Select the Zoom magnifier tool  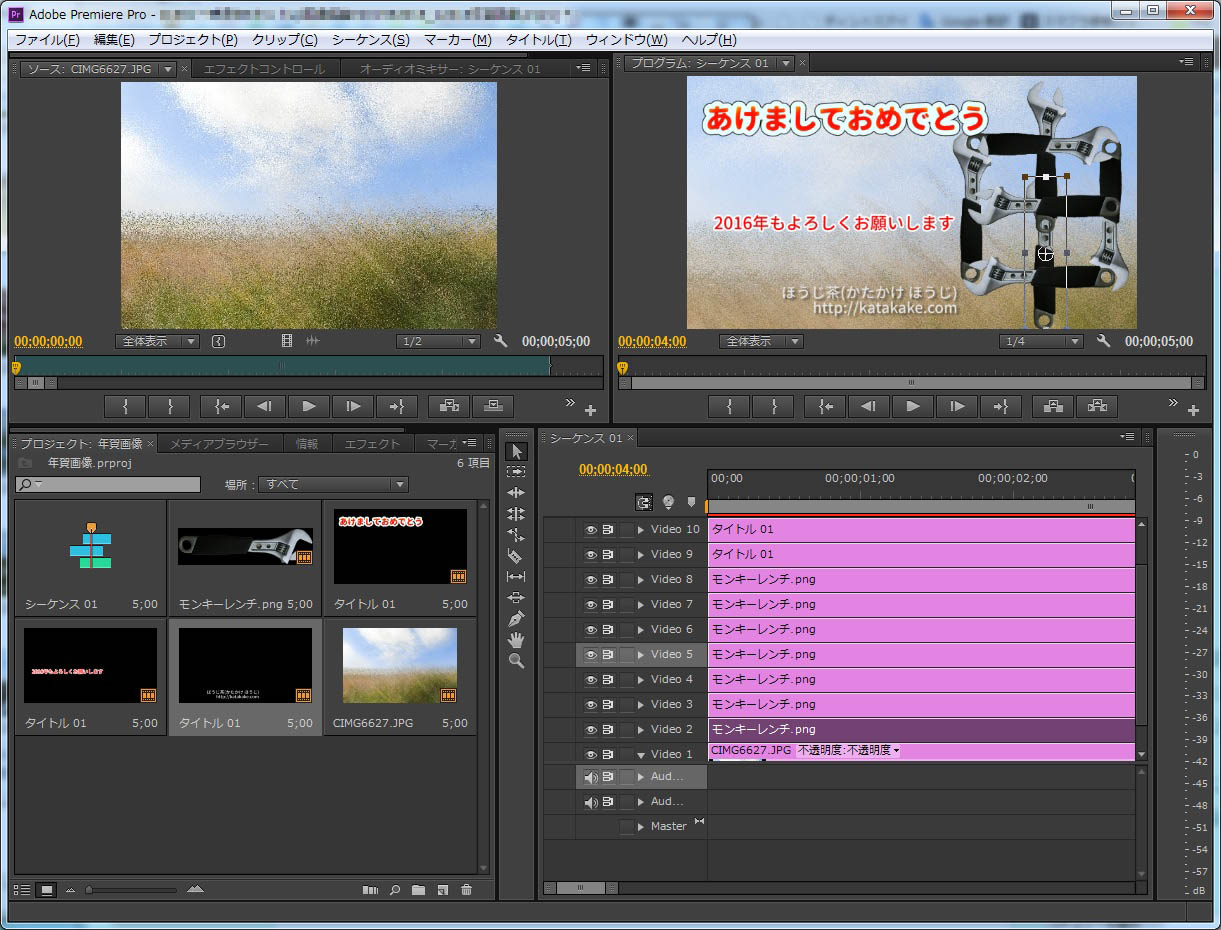tap(516, 661)
